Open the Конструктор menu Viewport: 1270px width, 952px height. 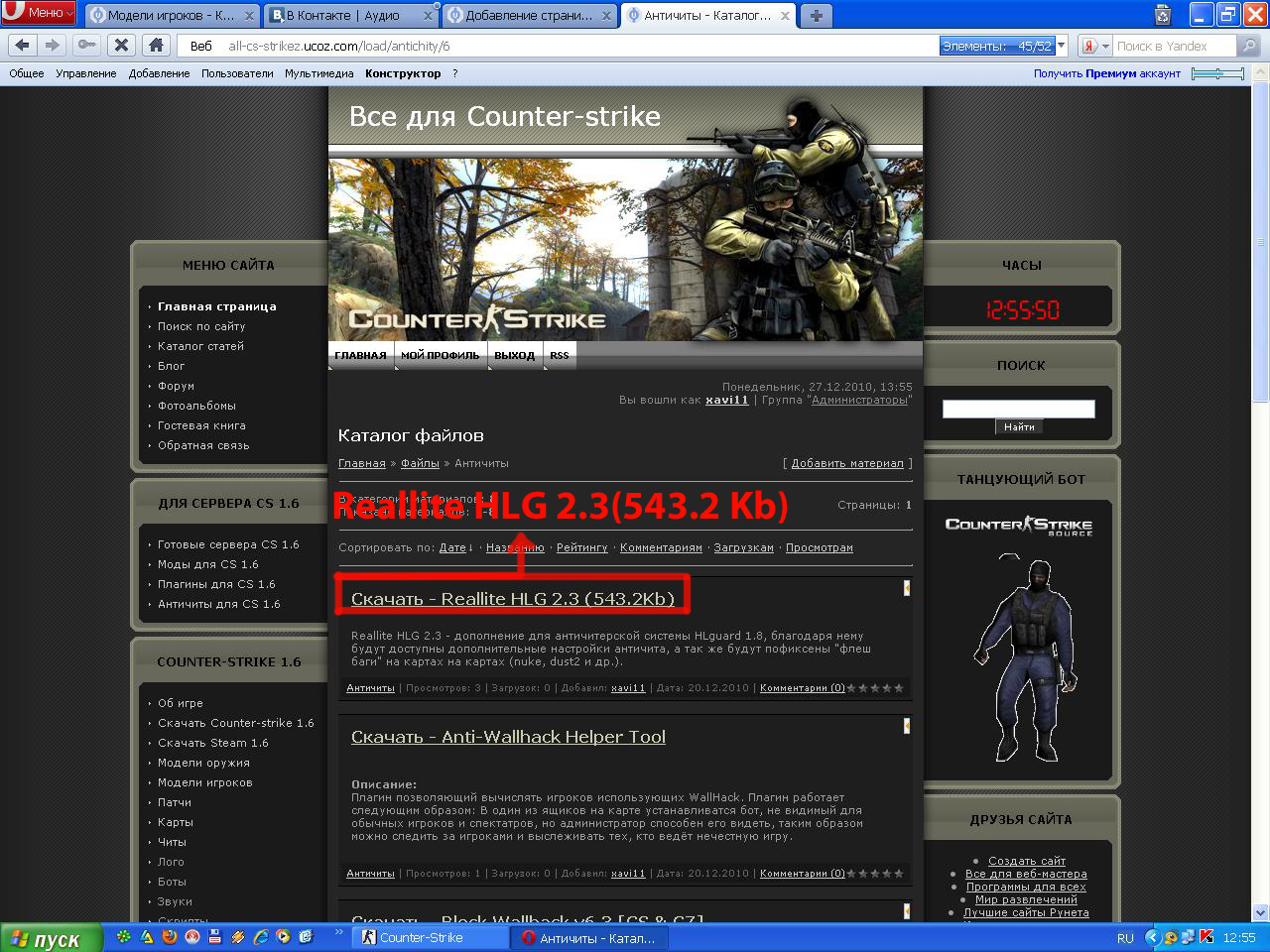click(403, 73)
